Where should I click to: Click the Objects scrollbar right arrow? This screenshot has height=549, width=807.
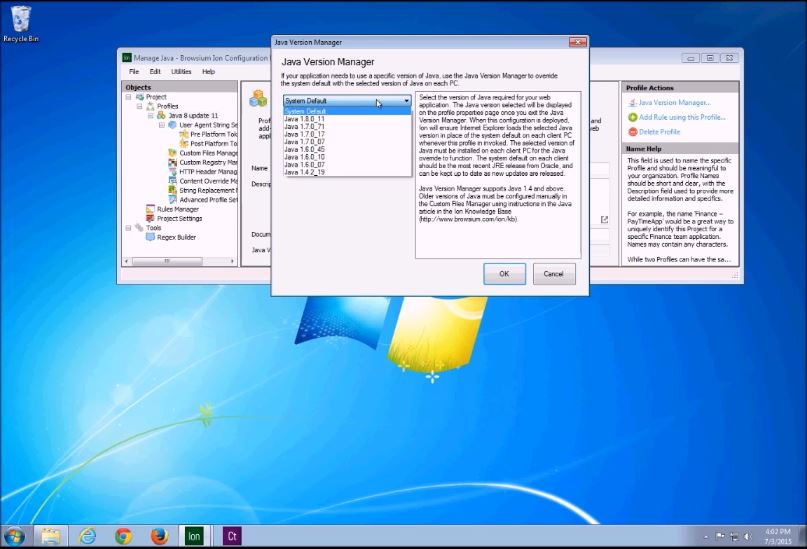click(232, 261)
